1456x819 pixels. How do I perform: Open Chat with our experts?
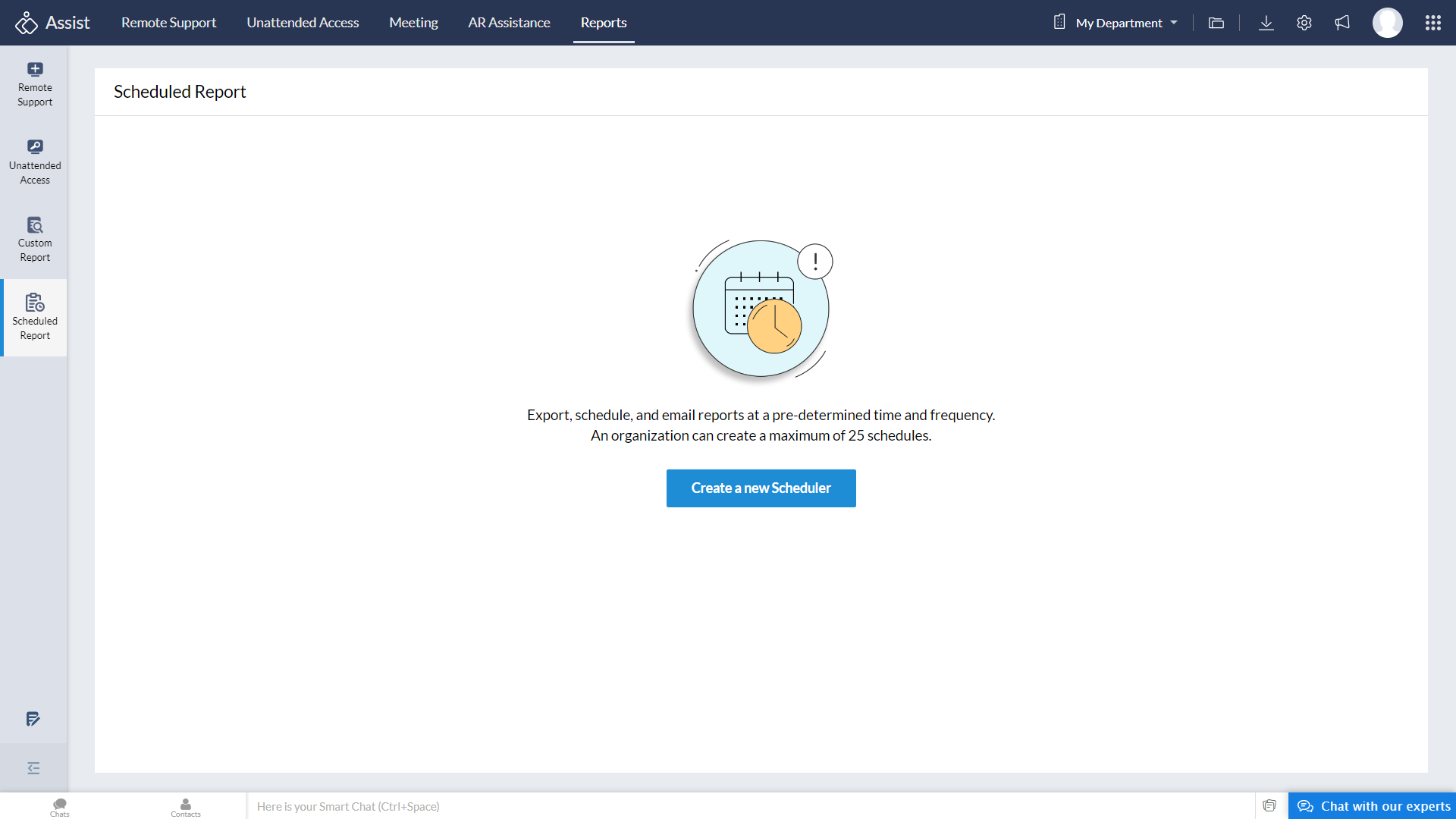[1372, 806]
